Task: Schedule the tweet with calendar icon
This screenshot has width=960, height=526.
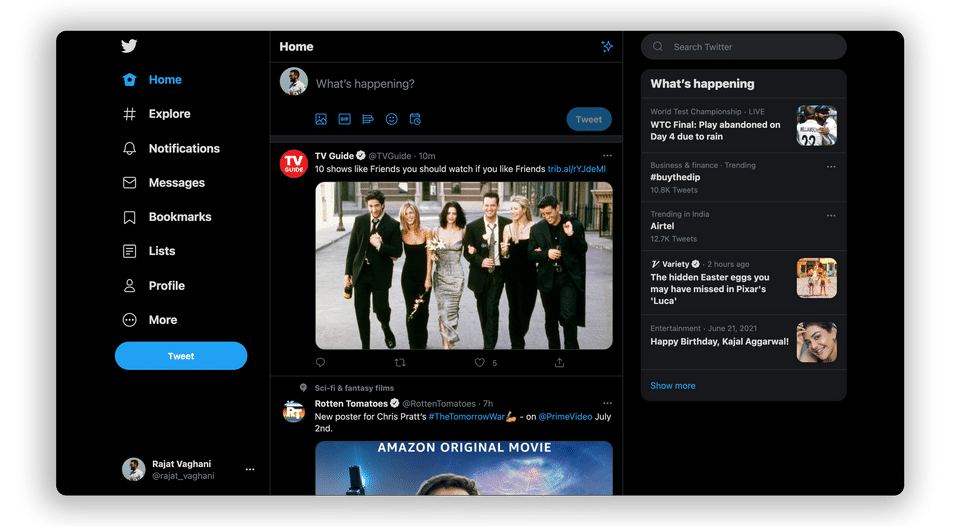Action: (415, 119)
